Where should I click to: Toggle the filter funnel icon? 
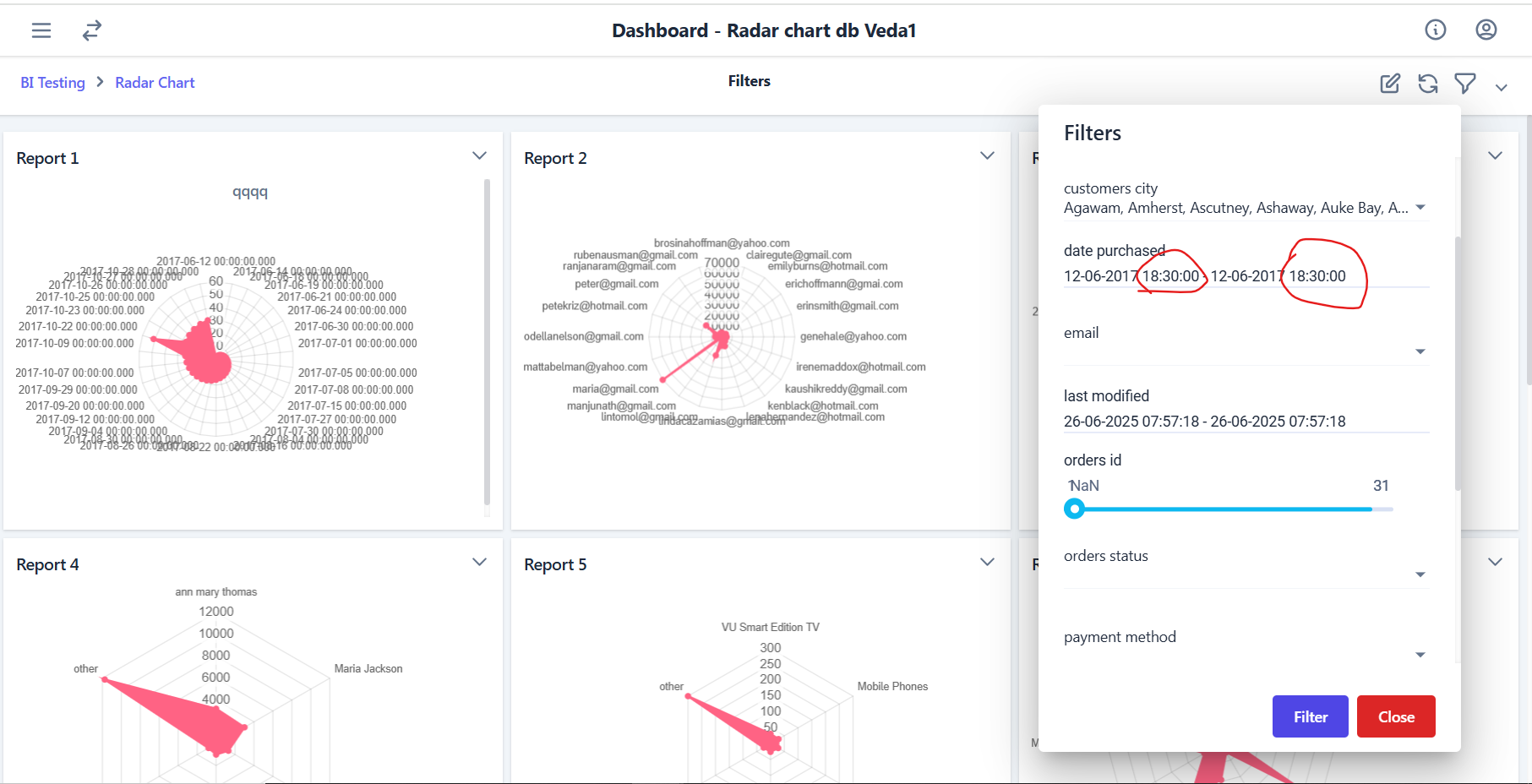[x=1465, y=83]
